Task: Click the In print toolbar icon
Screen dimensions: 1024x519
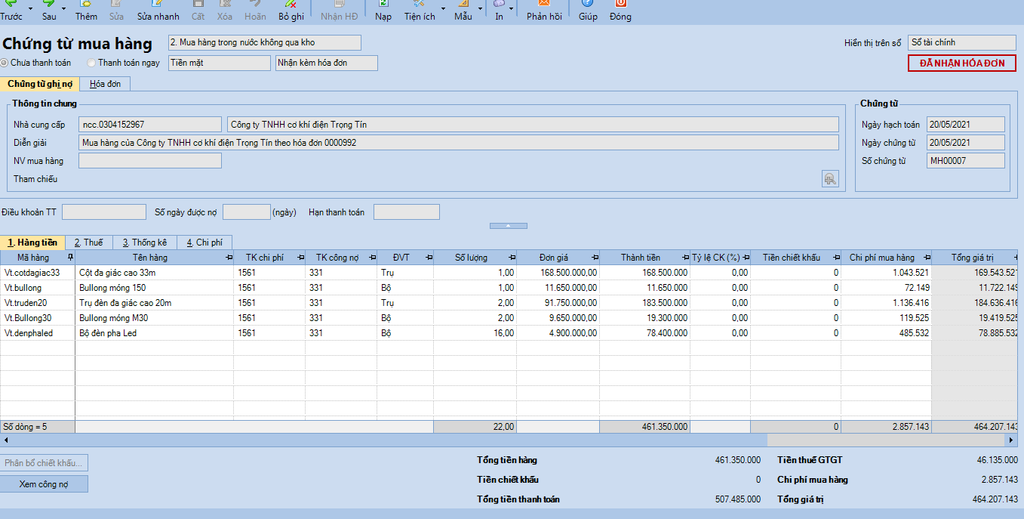Action: click(x=499, y=10)
